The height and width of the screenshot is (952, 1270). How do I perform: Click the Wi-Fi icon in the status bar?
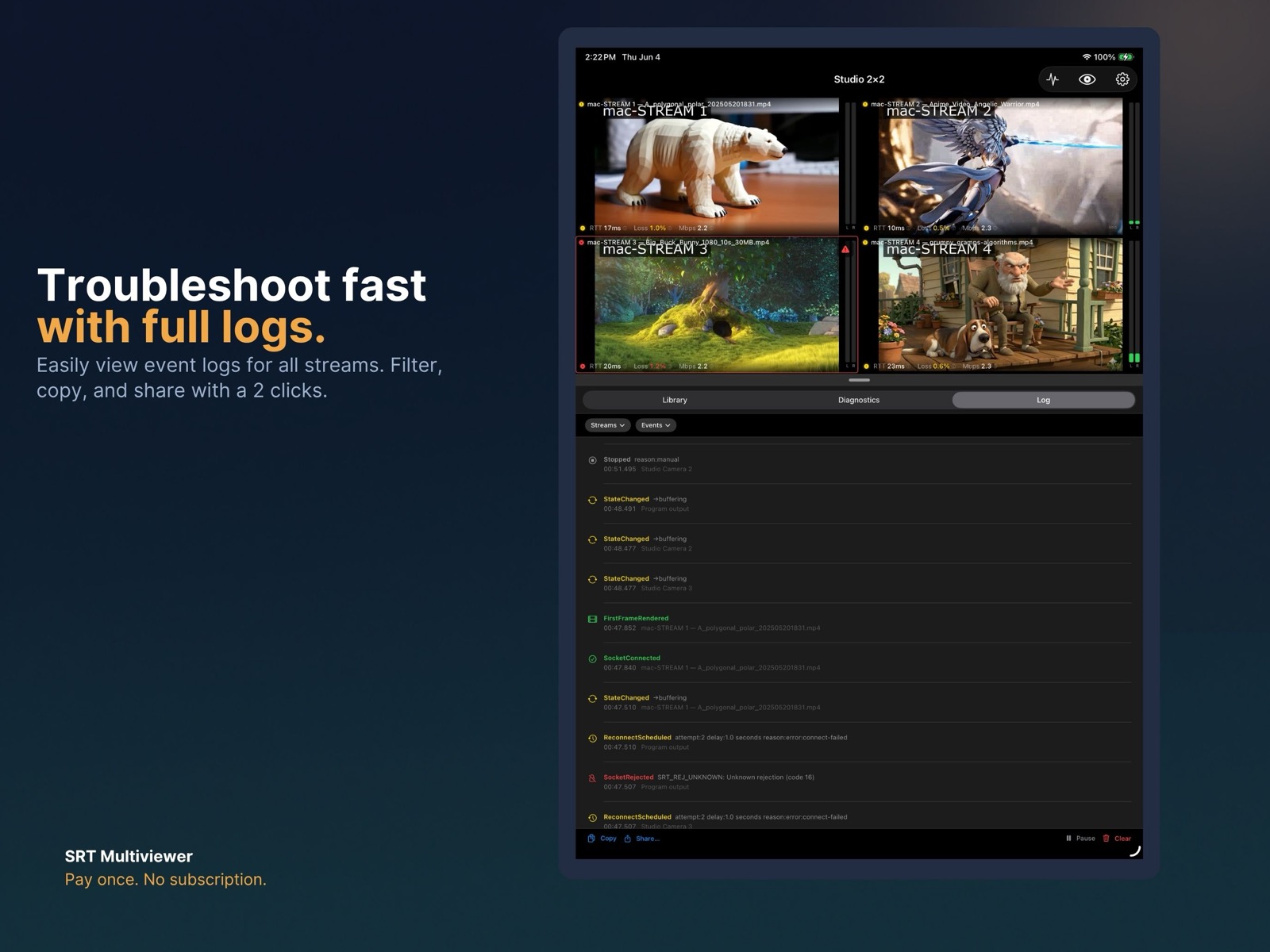[1087, 57]
